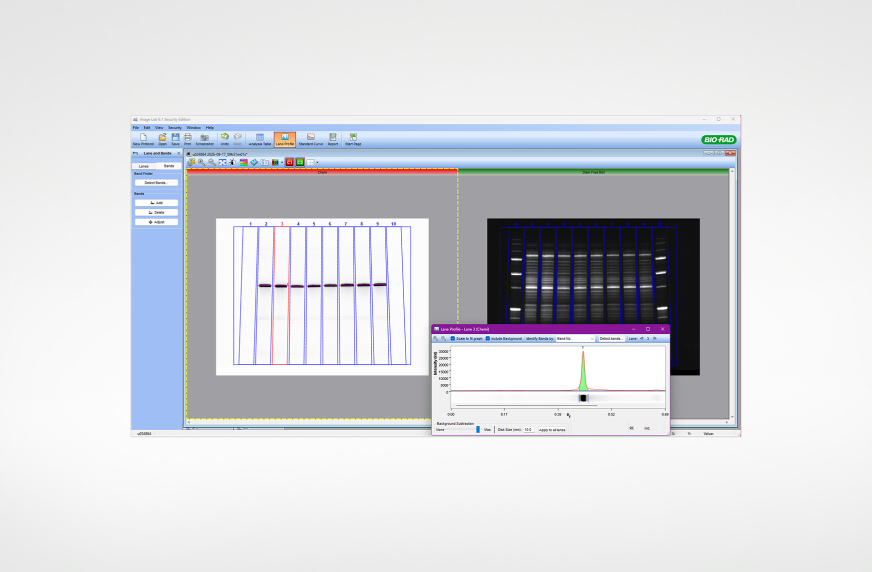Click the Background Subtraction slider handle
Viewport: 872px width, 572px height.
click(x=478, y=430)
